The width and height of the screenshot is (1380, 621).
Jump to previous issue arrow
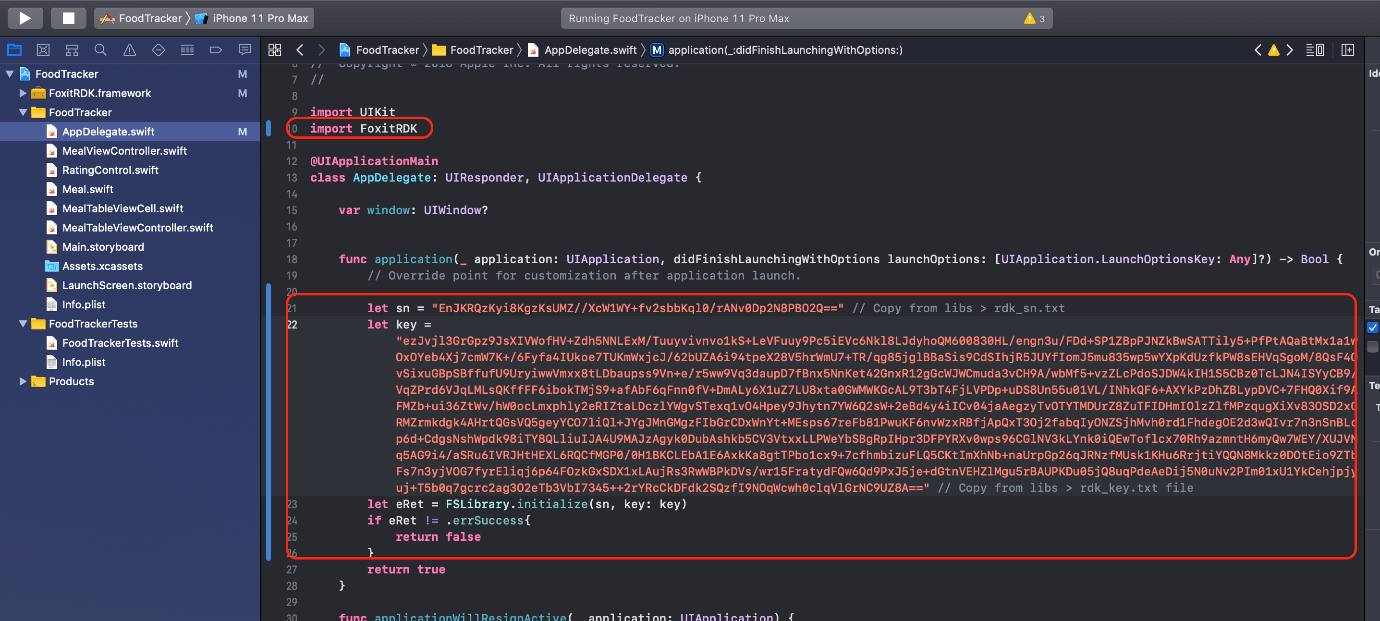tap(1259, 49)
